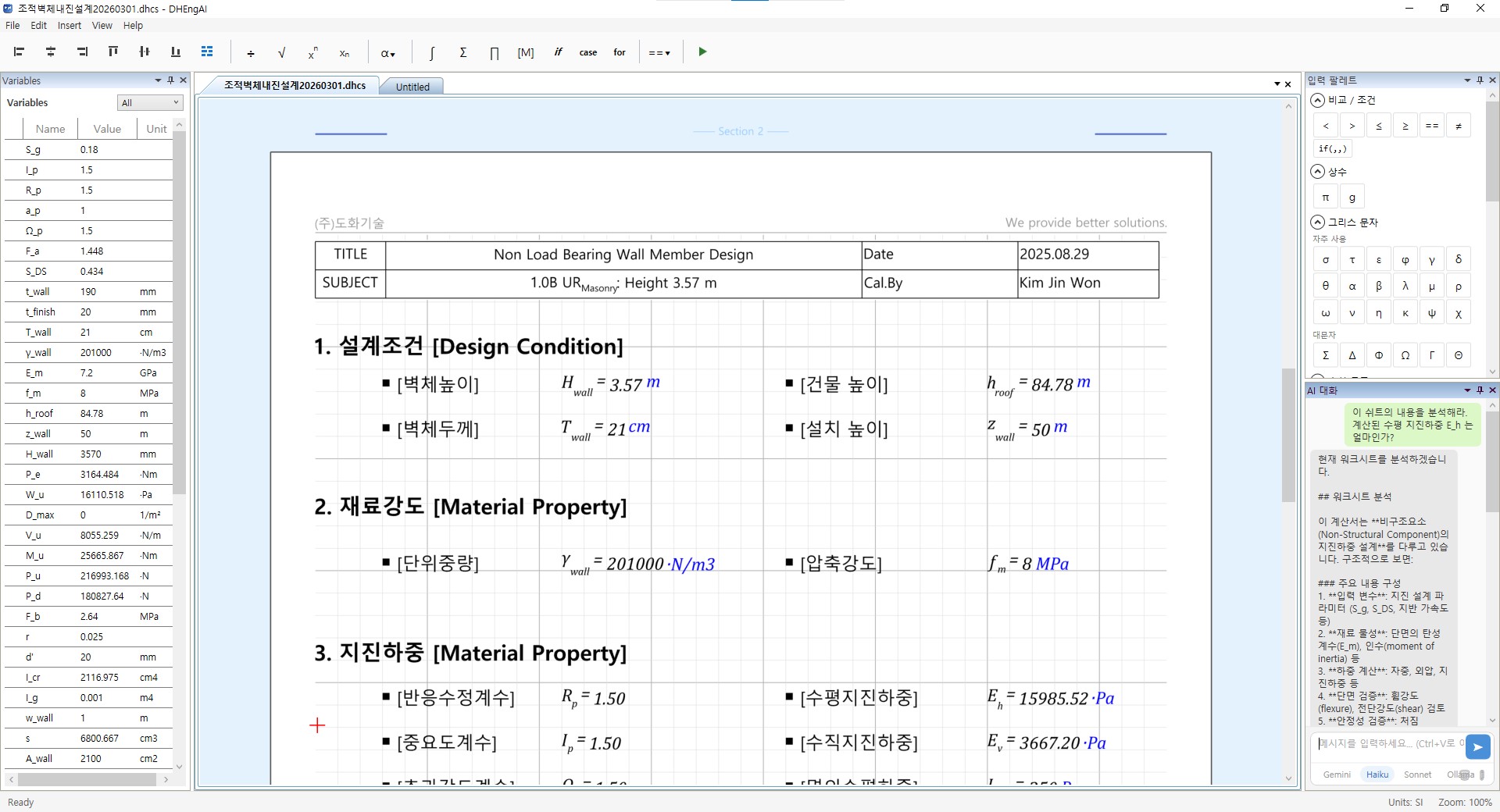Send the AI chat message
This screenshot has height=812, width=1500.
pos(1477,747)
